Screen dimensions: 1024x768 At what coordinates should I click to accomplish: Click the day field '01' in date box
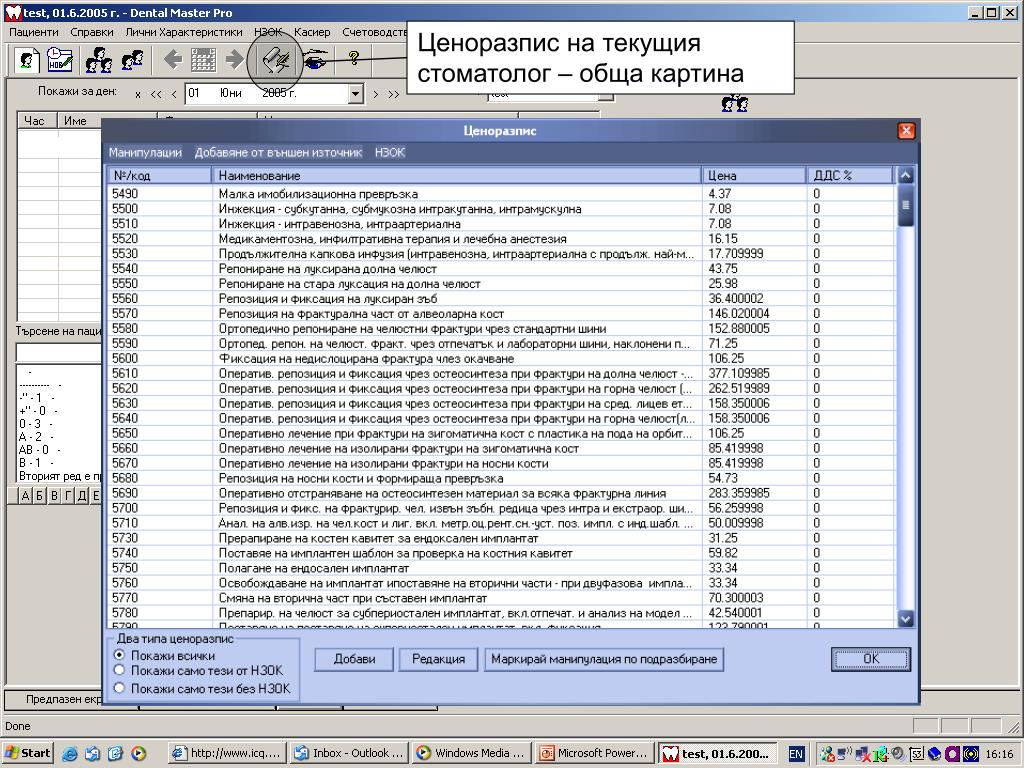(x=194, y=93)
